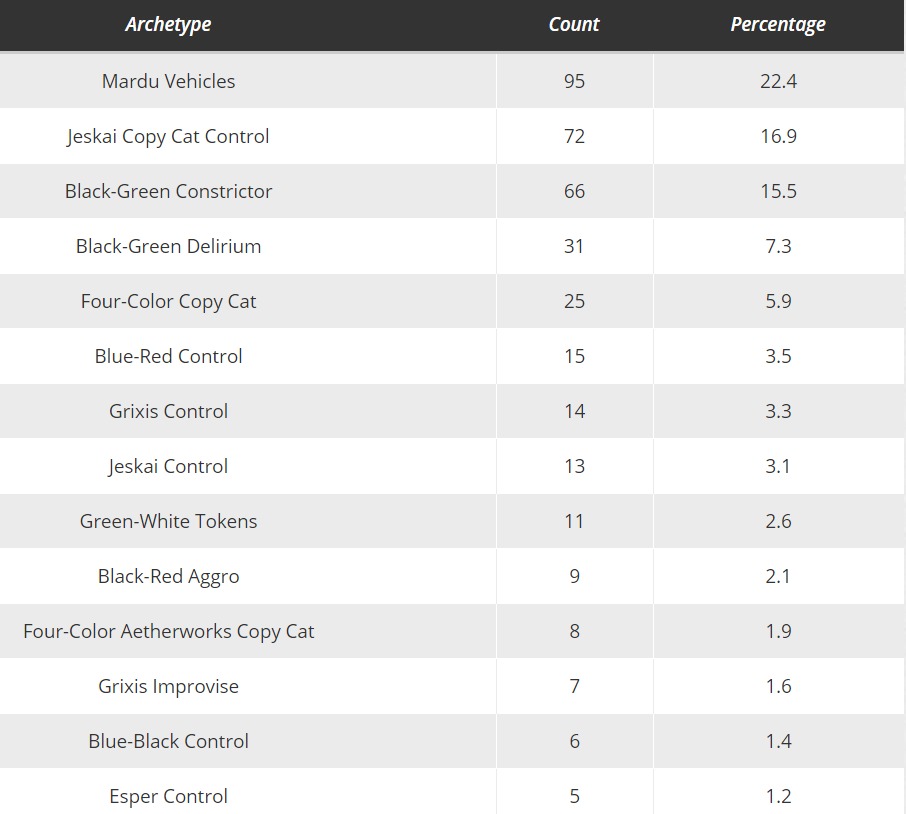This screenshot has height=814, width=906.
Task: Select the percentage value 16.9
Action: point(778,136)
